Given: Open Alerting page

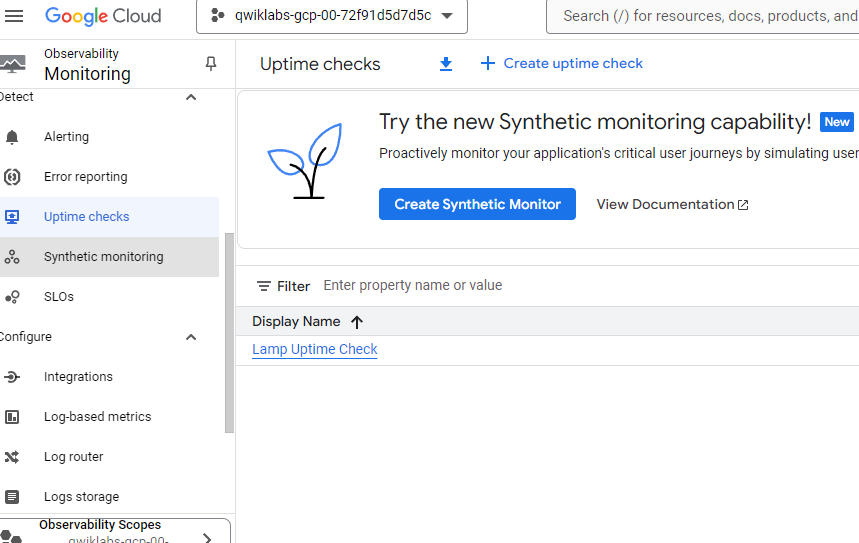Looking at the screenshot, I should coord(66,137).
